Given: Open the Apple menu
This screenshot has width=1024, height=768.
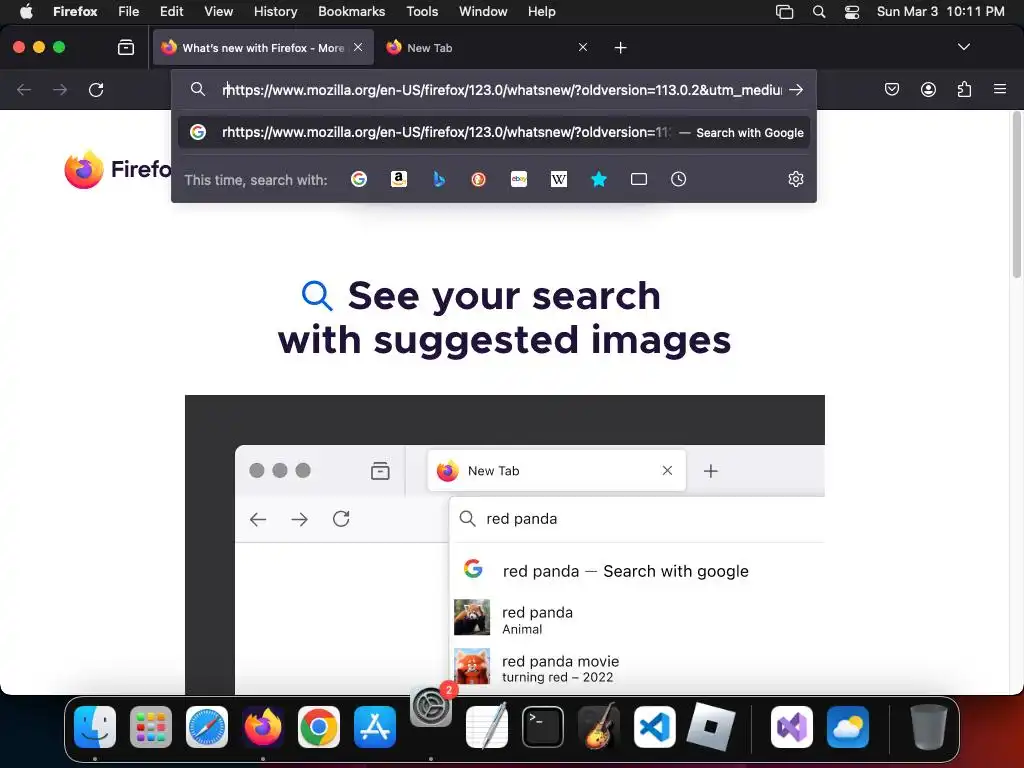Looking at the screenshot, I should click(26, 11).
